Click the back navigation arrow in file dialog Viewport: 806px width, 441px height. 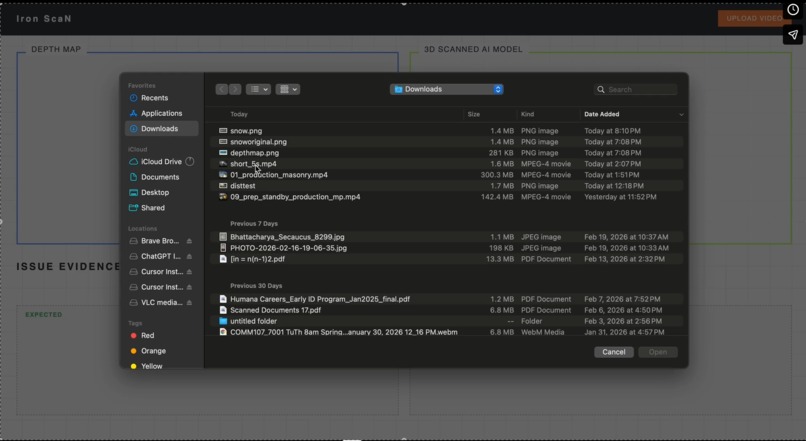point(222,89)
